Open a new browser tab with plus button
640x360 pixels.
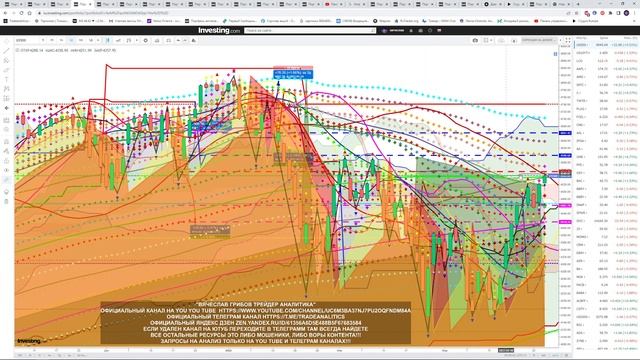[x=577, y=4]
